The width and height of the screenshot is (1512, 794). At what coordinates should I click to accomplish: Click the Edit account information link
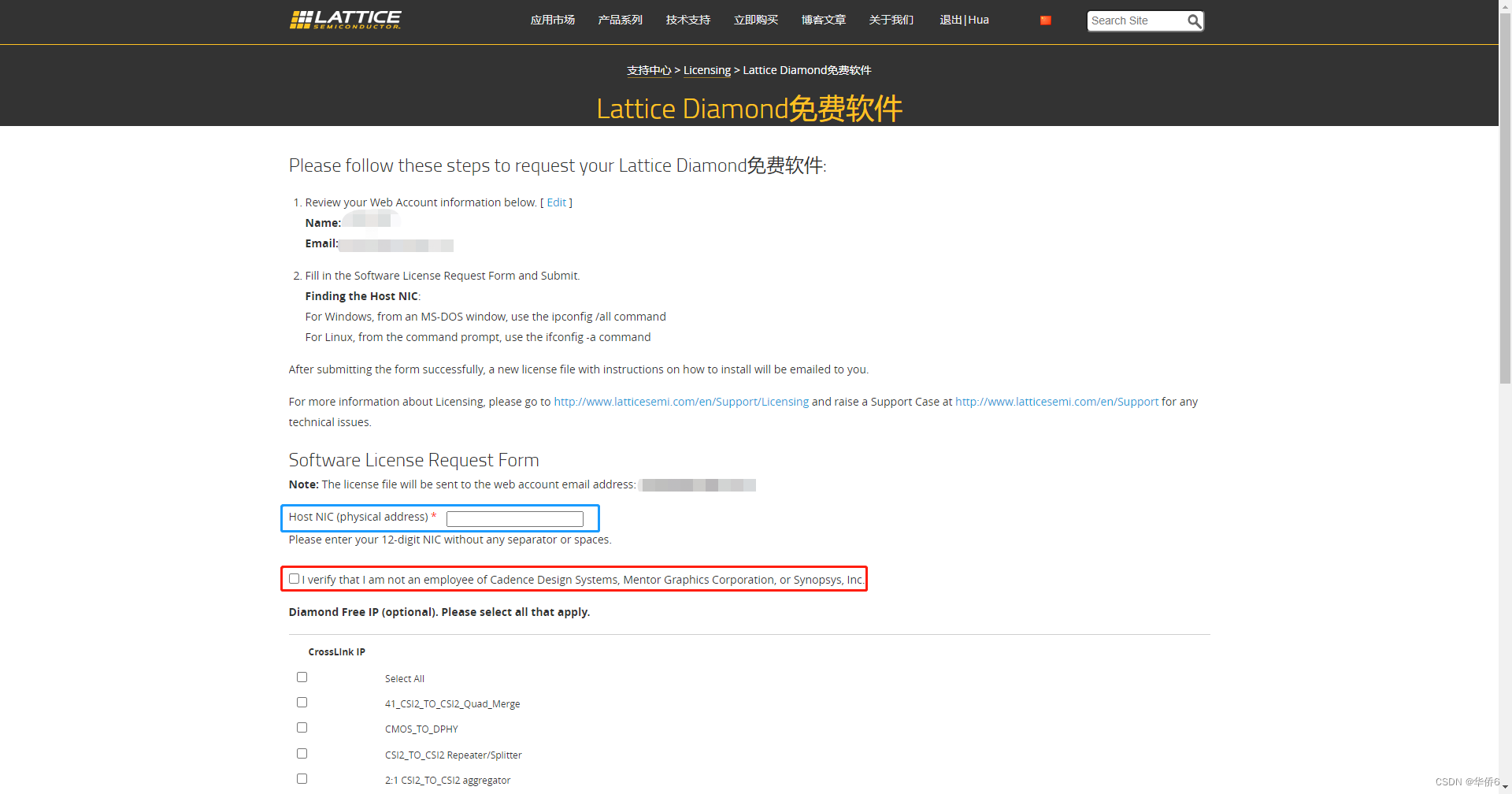click(557, 202)
